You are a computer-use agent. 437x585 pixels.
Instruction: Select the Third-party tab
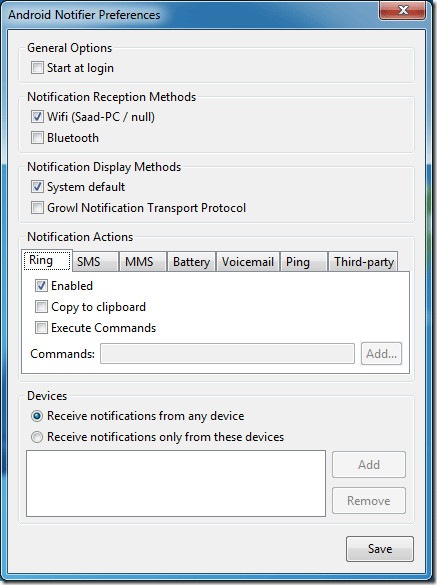363,262
